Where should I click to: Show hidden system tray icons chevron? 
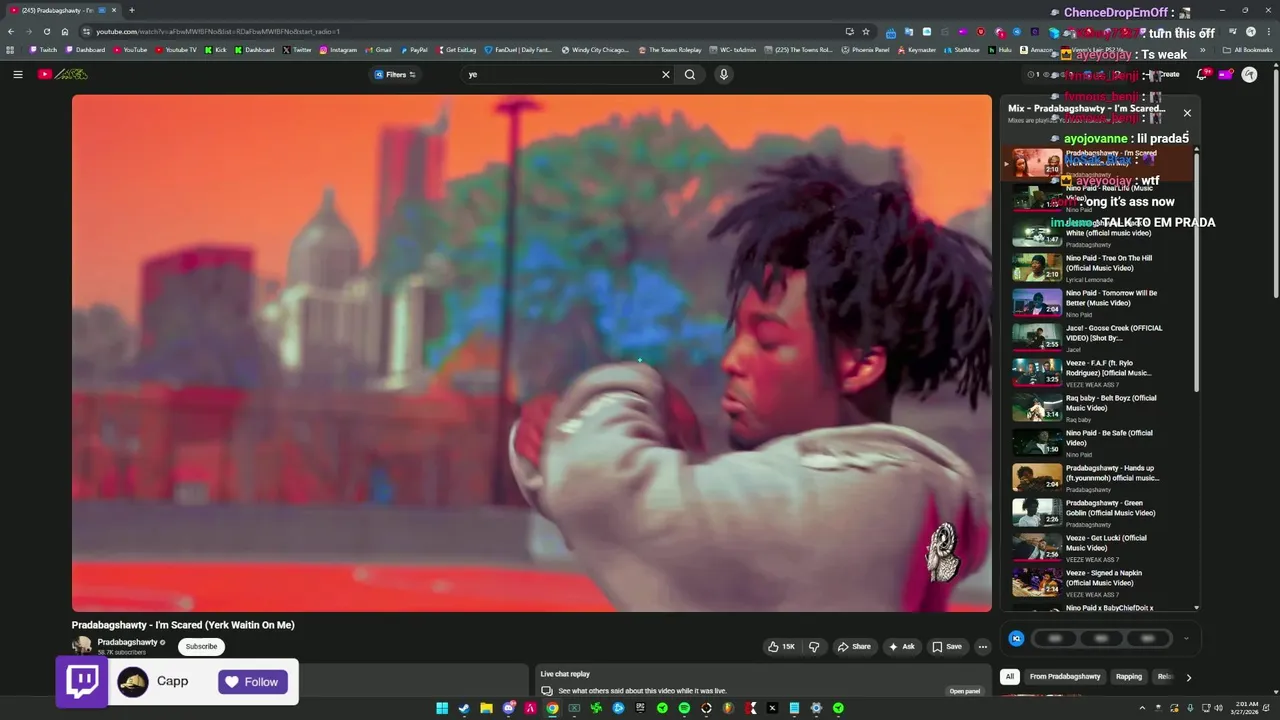(x=1142, y=708)
